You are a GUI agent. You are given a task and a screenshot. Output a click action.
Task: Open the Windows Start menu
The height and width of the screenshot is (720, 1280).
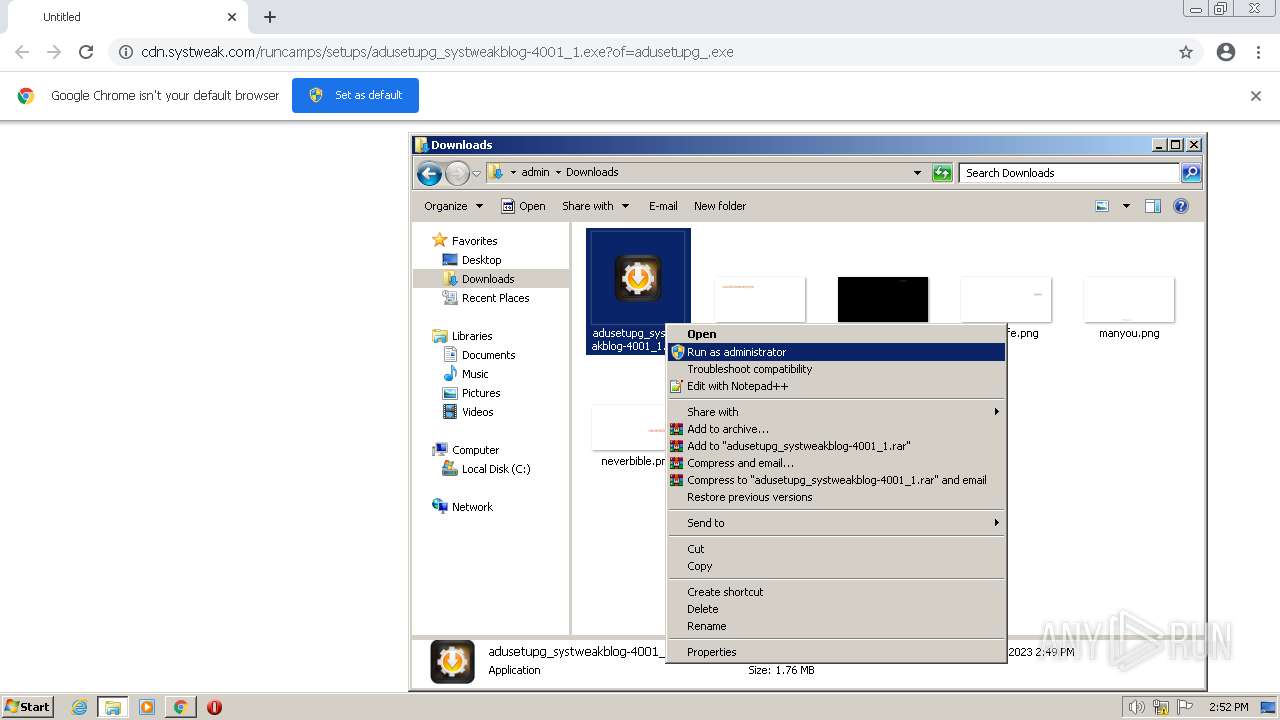tap(28, 707)
